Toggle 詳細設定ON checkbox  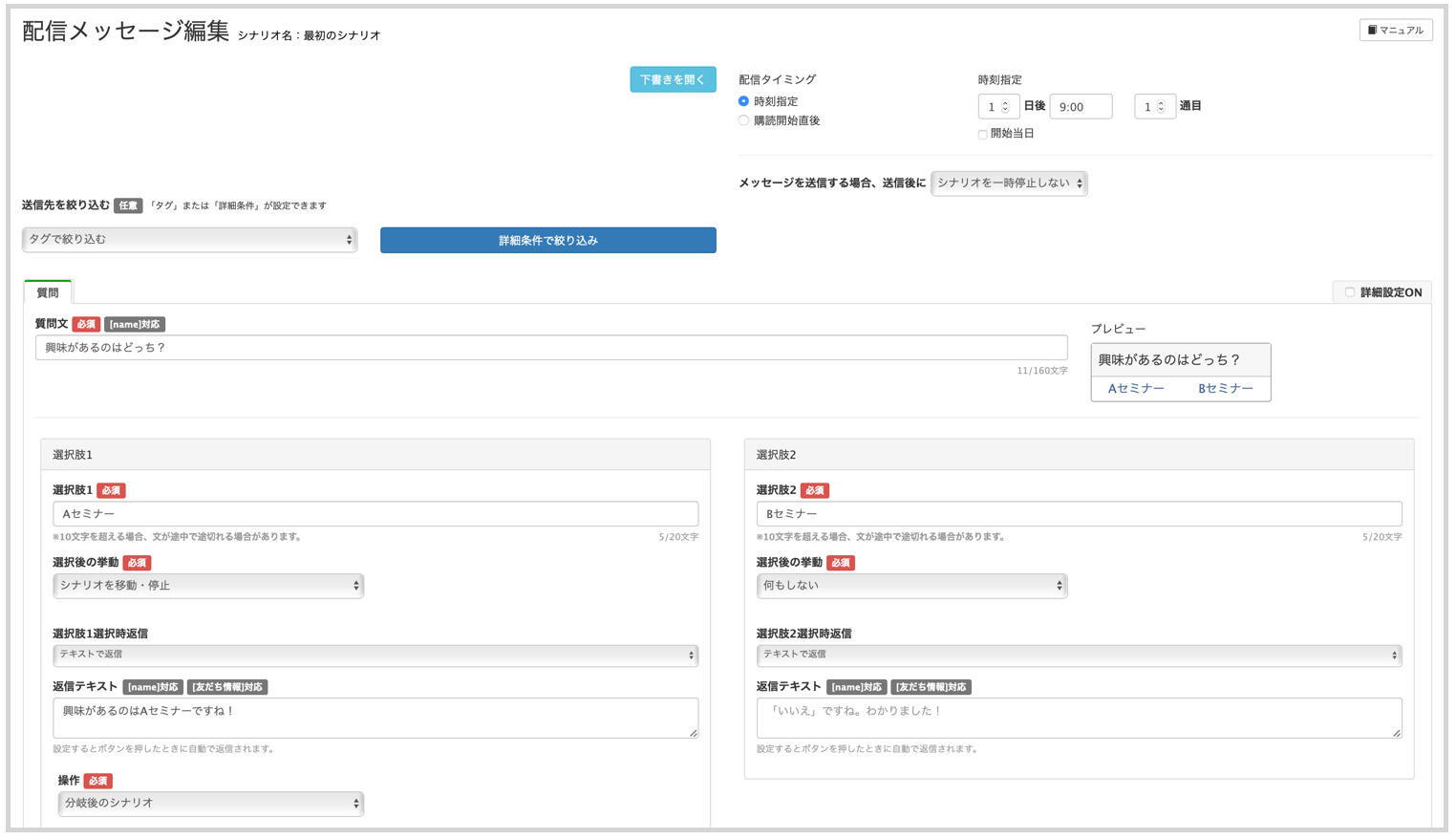[1349, 292]
